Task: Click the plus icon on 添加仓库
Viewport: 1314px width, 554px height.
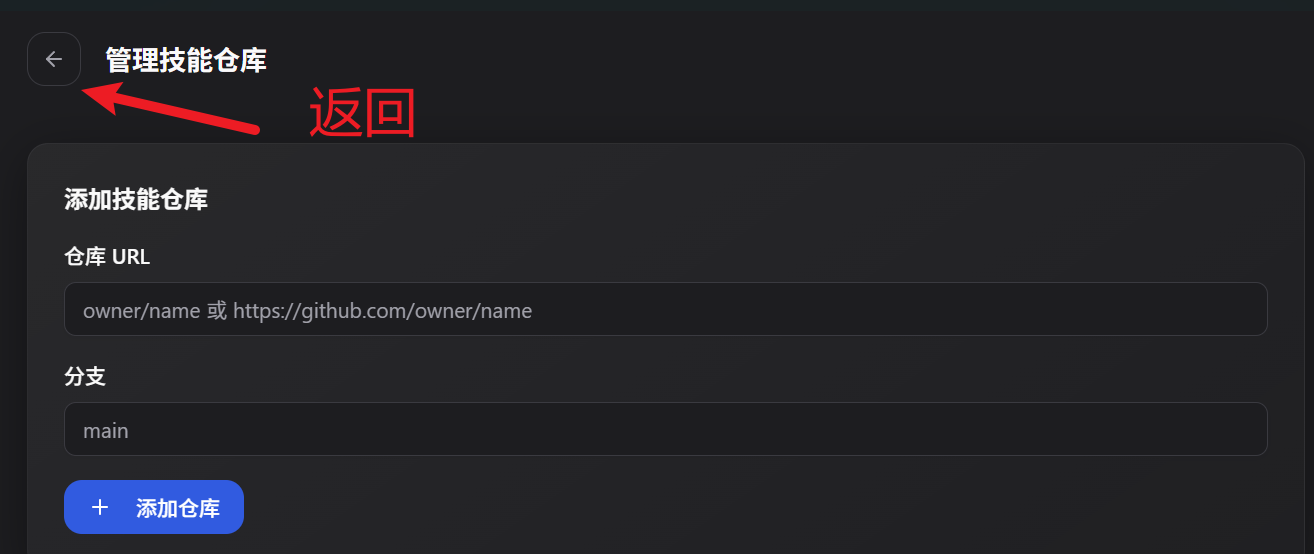Action: pos(100,508)
